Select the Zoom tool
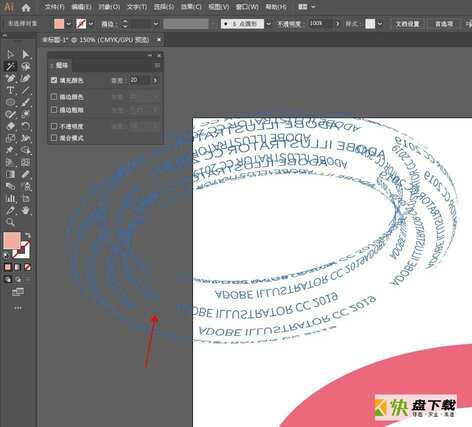The image size is (472, 427). tap(10, 222)
